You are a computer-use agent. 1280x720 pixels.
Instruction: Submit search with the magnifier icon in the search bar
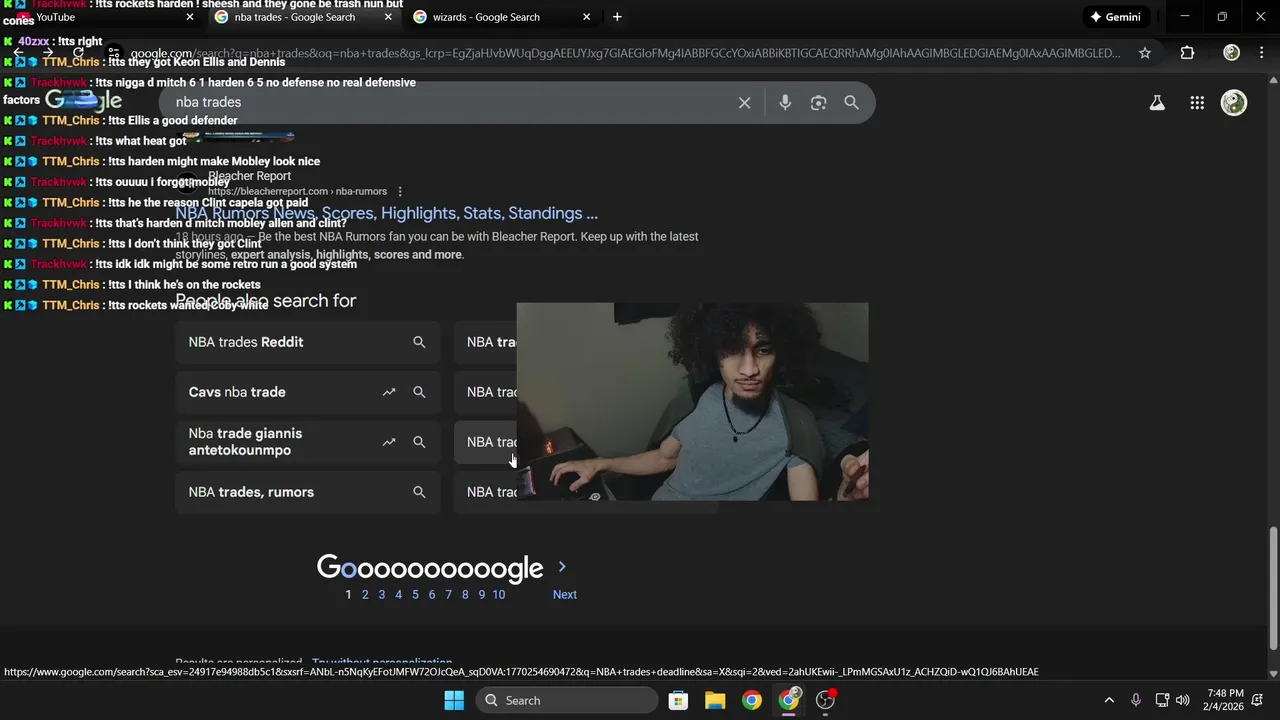click(x=851, y=102)
